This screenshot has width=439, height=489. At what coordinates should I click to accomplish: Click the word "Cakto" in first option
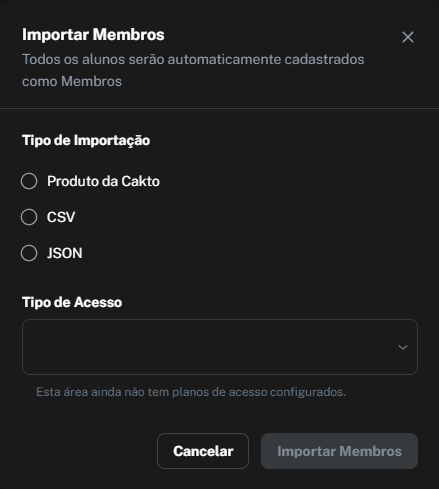coord(140,181)
